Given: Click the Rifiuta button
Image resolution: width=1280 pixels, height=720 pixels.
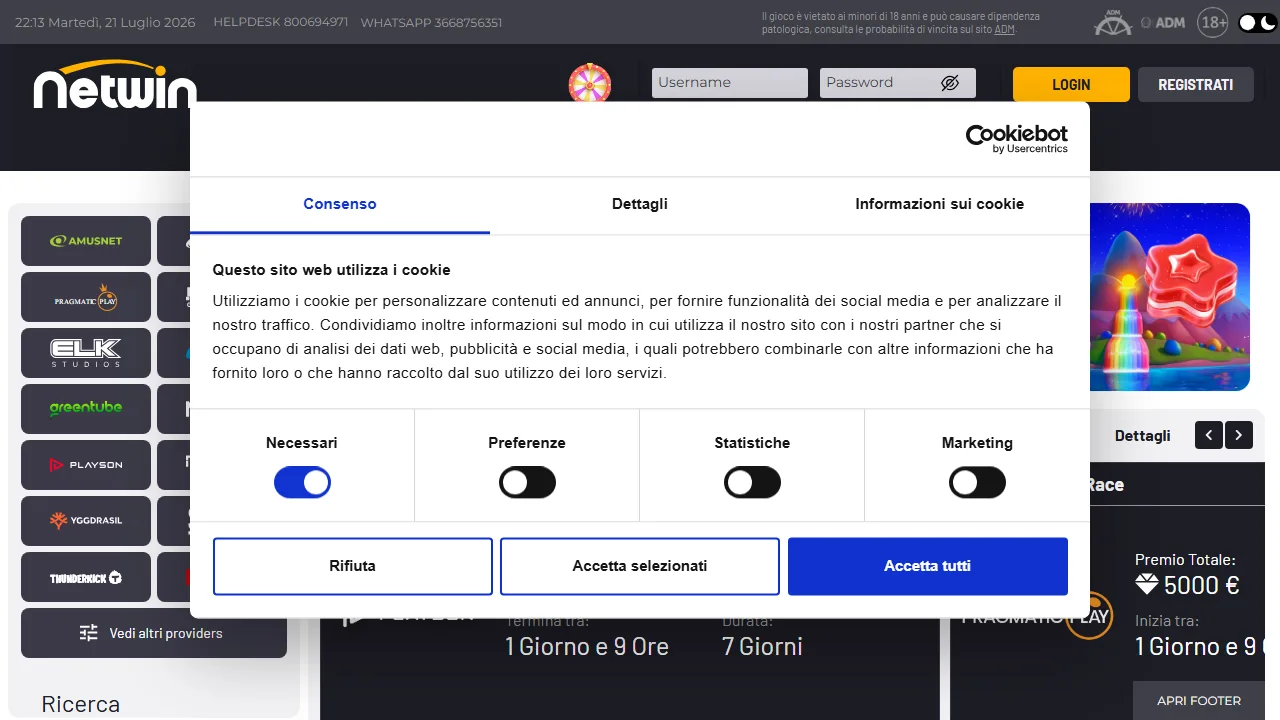Looking at the screenshot, I should click(x=353, y=566).
